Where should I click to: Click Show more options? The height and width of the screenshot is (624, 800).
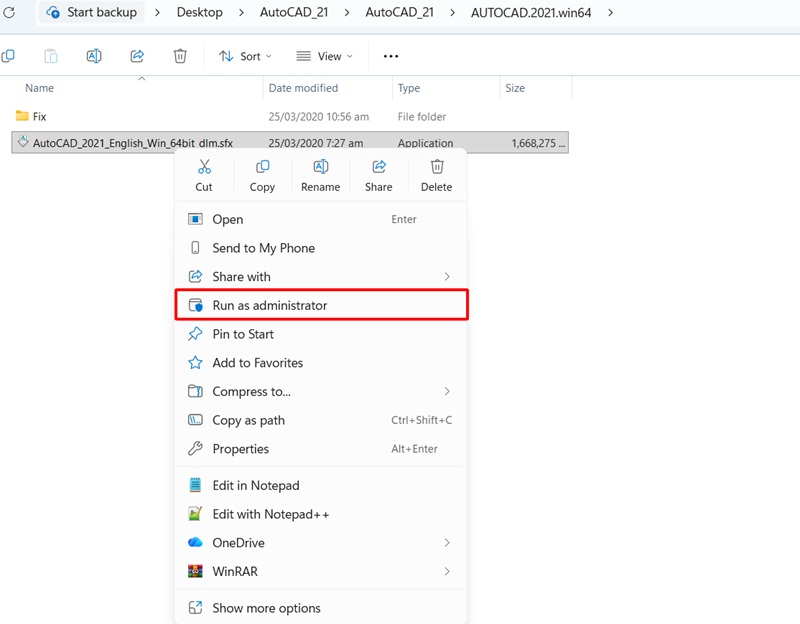tap(265, 607)
